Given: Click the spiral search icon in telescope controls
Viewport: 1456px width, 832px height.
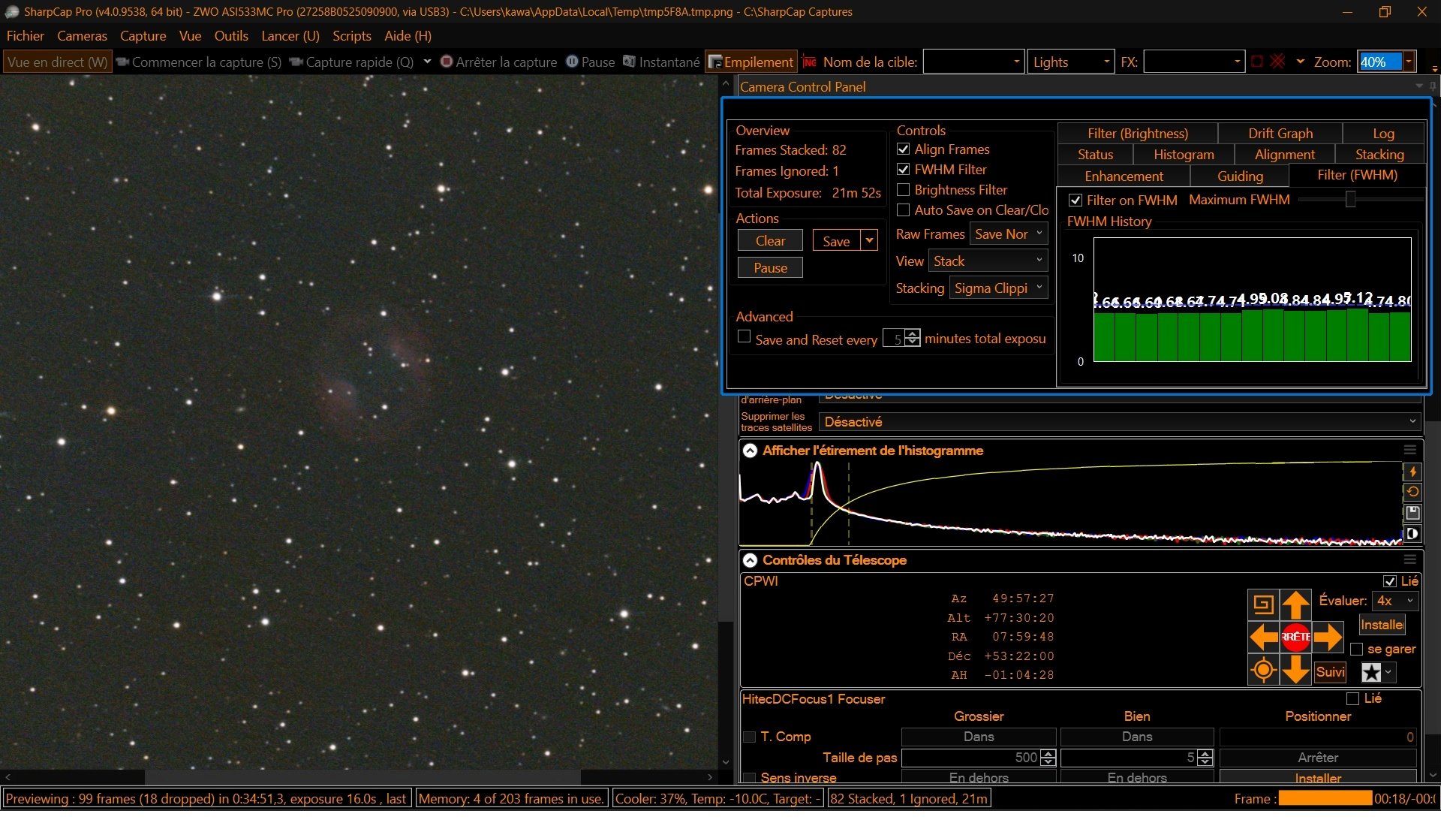Looking at the screenshot, I should coord(1264,604).
